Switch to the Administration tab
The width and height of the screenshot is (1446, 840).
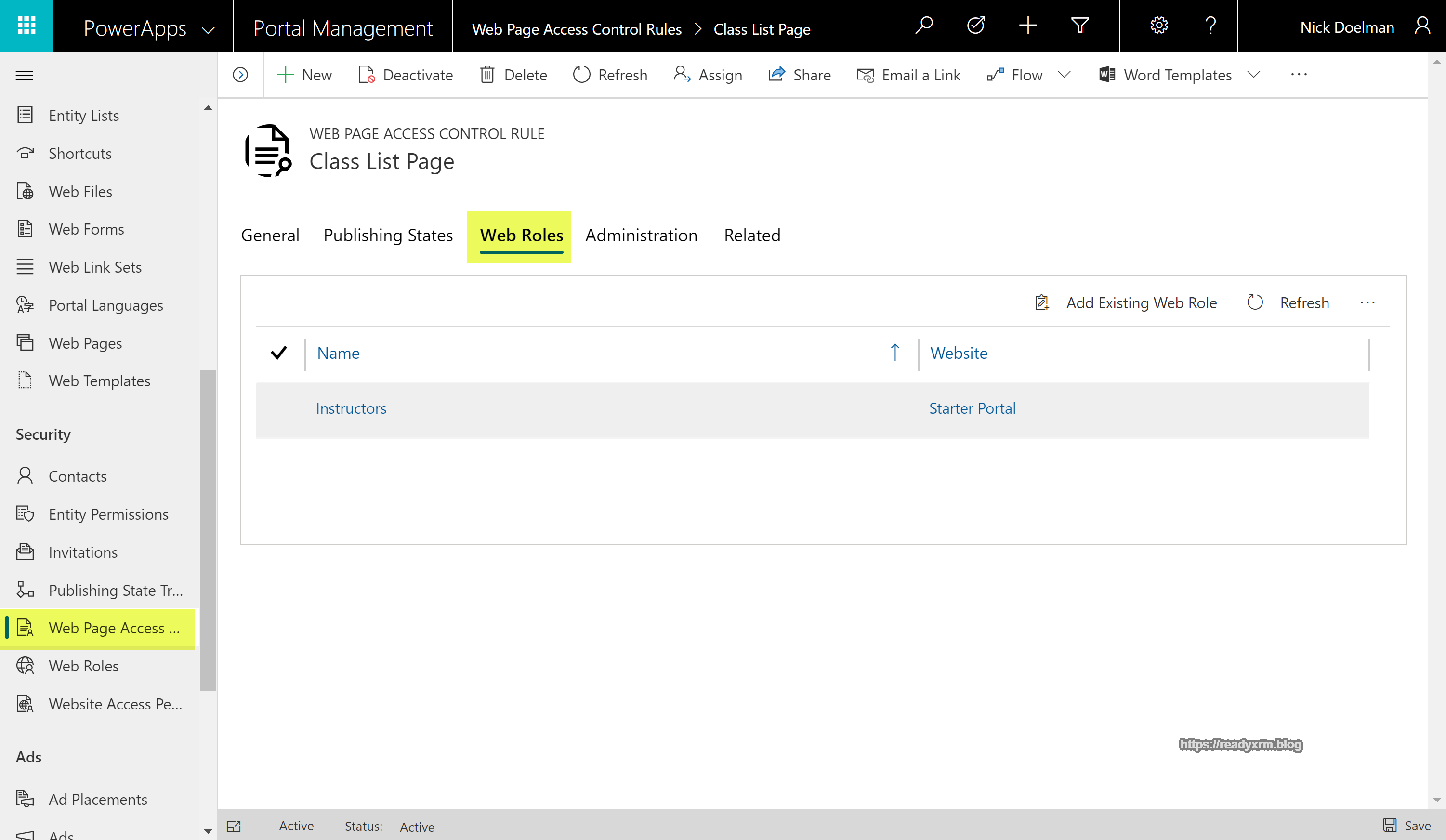click(x=641, y=235)
